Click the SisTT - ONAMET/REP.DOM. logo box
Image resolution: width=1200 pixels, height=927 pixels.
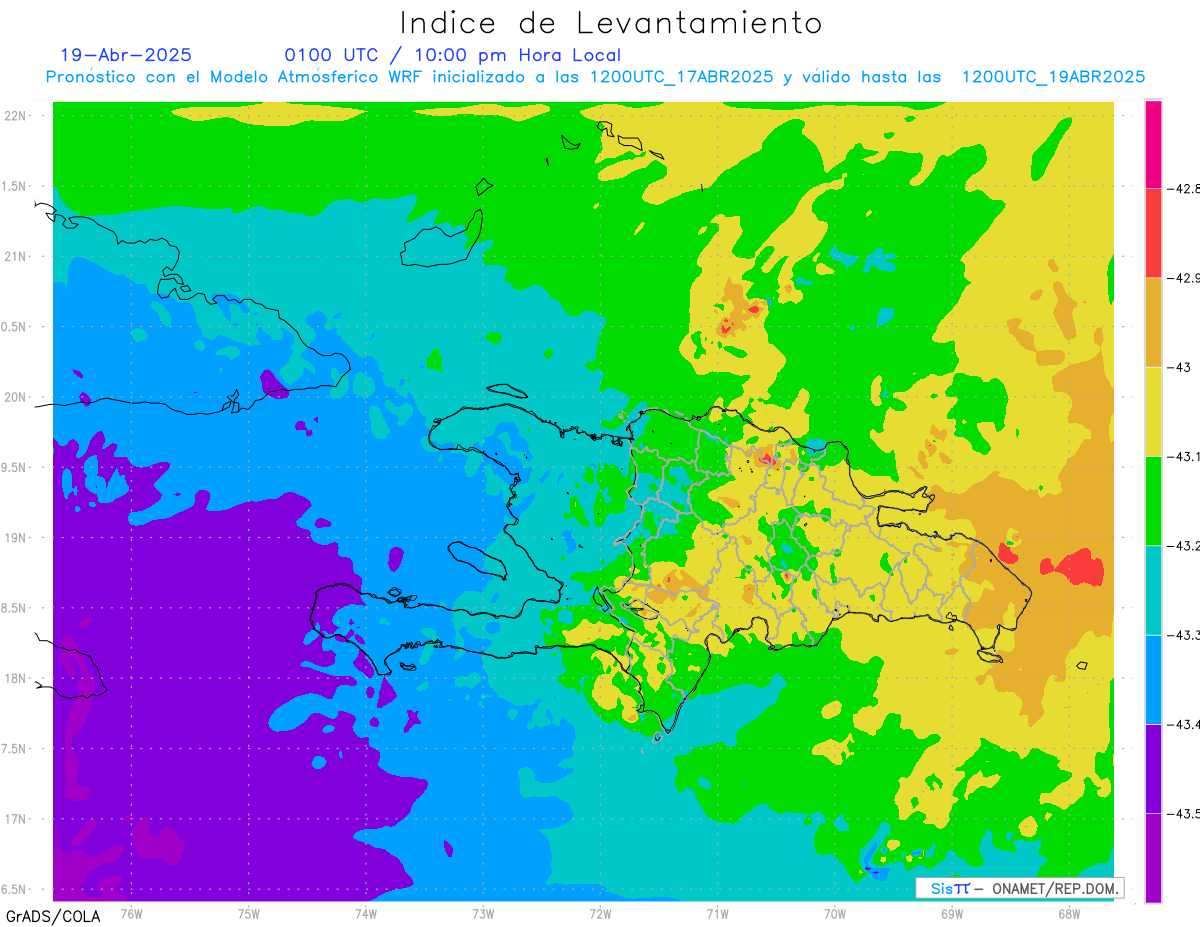(x=1020, y=888)
